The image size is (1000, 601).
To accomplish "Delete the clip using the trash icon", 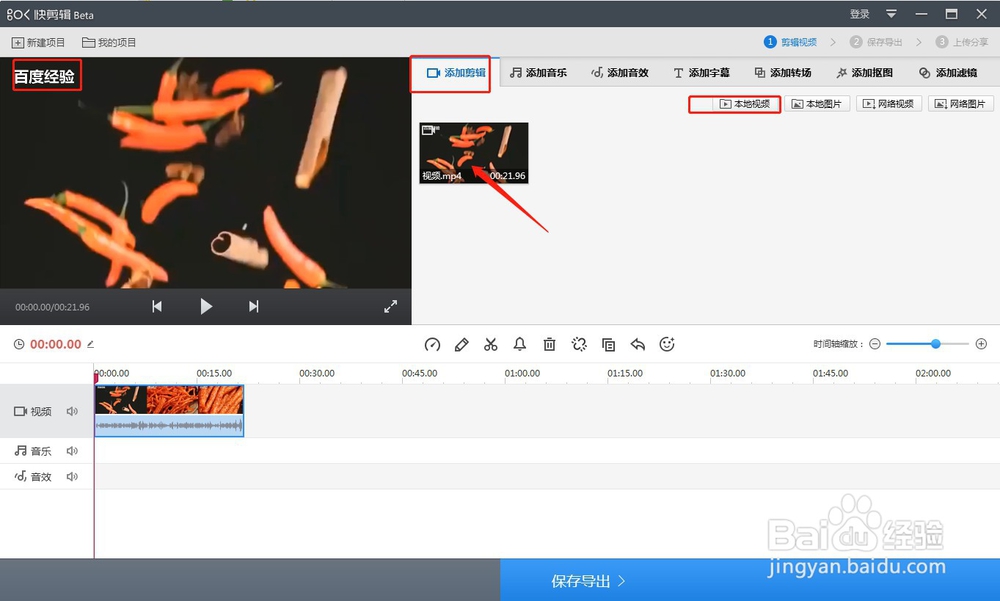I will pyautogui.click(x=549, y=344).
